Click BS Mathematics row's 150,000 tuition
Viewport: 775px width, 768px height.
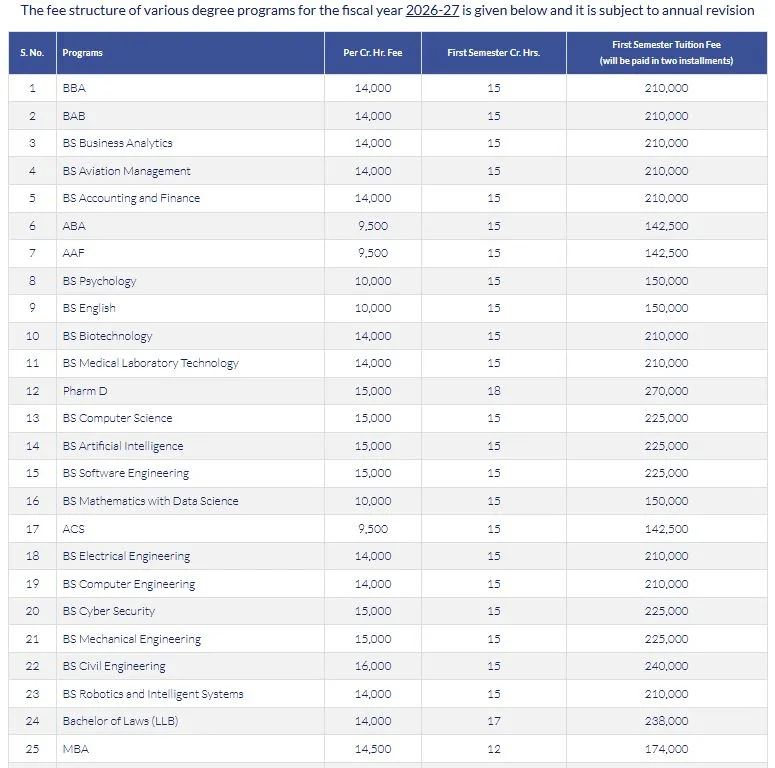tap(666, 501)
